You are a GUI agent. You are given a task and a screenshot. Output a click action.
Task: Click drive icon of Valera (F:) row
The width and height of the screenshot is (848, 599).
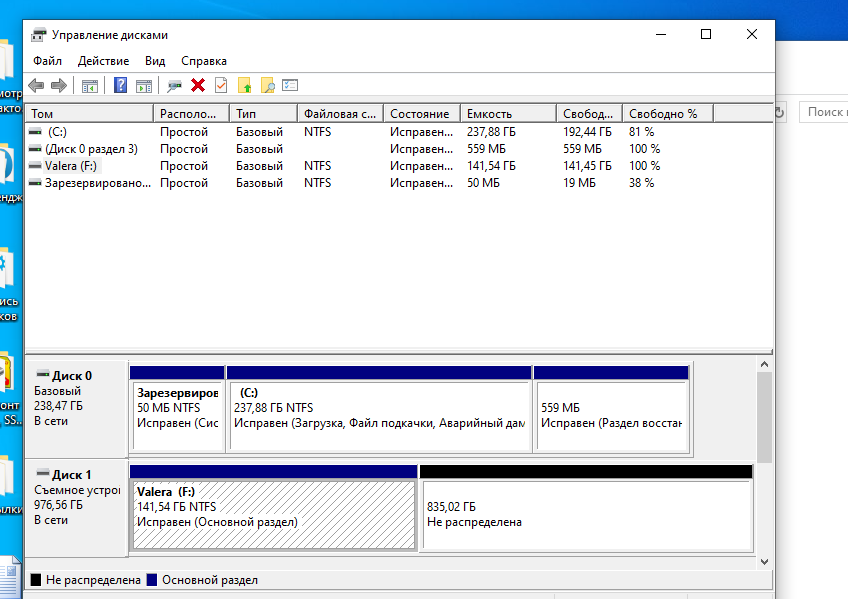click(35, 165)
